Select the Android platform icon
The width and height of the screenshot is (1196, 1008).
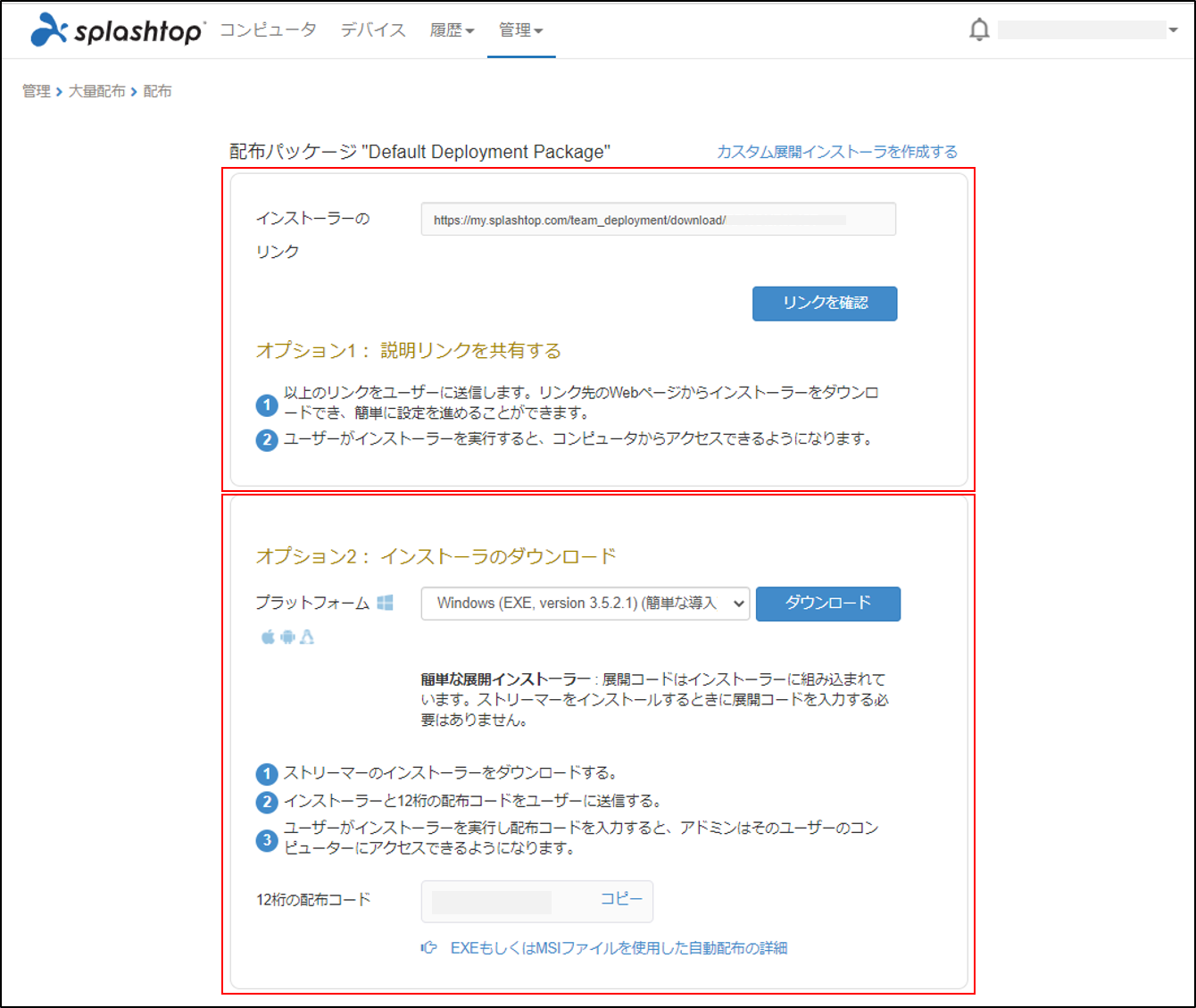click(x=286, y=637)
